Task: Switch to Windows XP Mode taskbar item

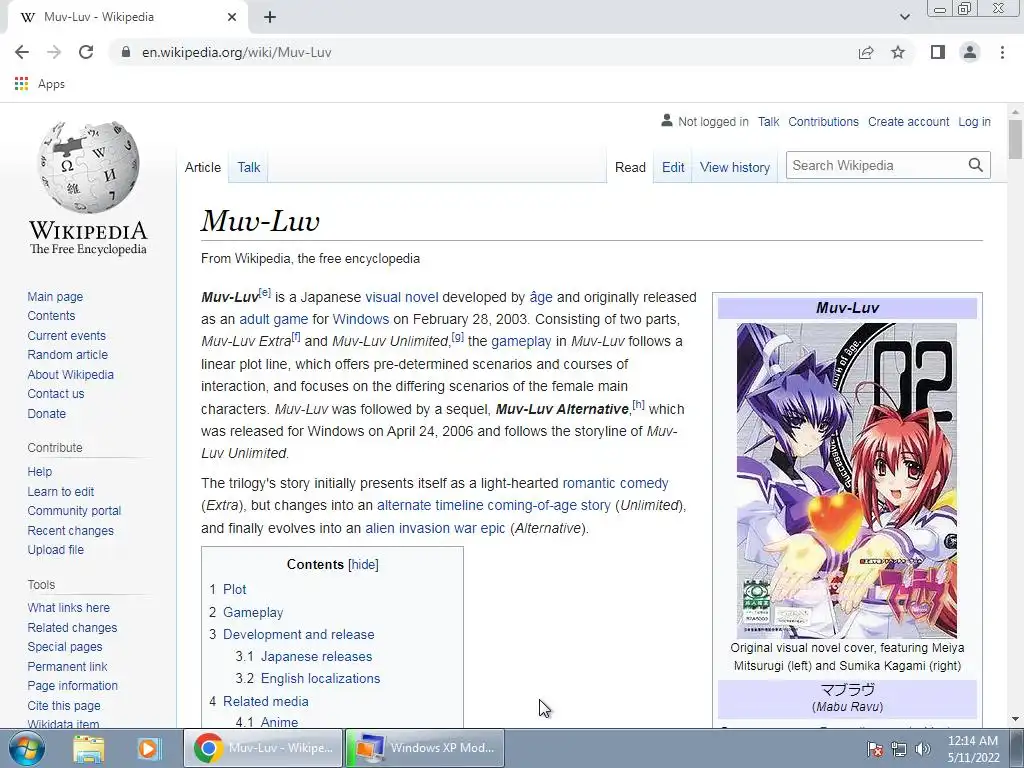Action: coord(425,748)
